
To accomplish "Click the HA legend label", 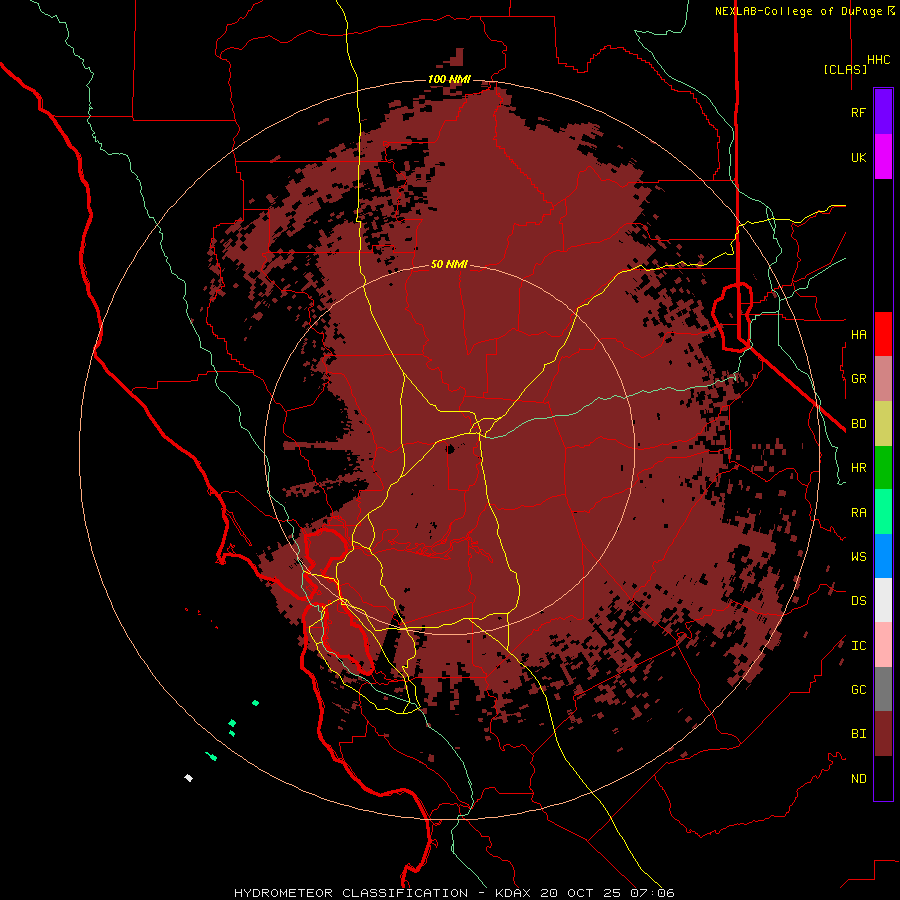I will [x=858, y=334].
